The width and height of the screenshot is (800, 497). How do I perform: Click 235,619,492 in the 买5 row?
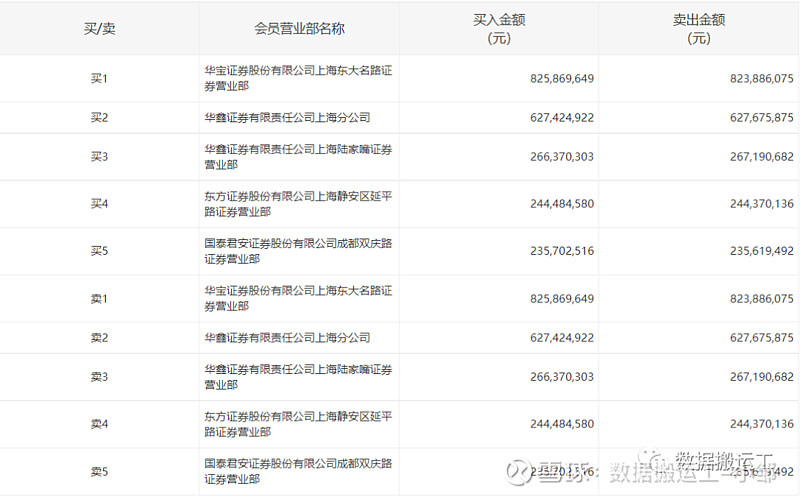tap(762, 251)
